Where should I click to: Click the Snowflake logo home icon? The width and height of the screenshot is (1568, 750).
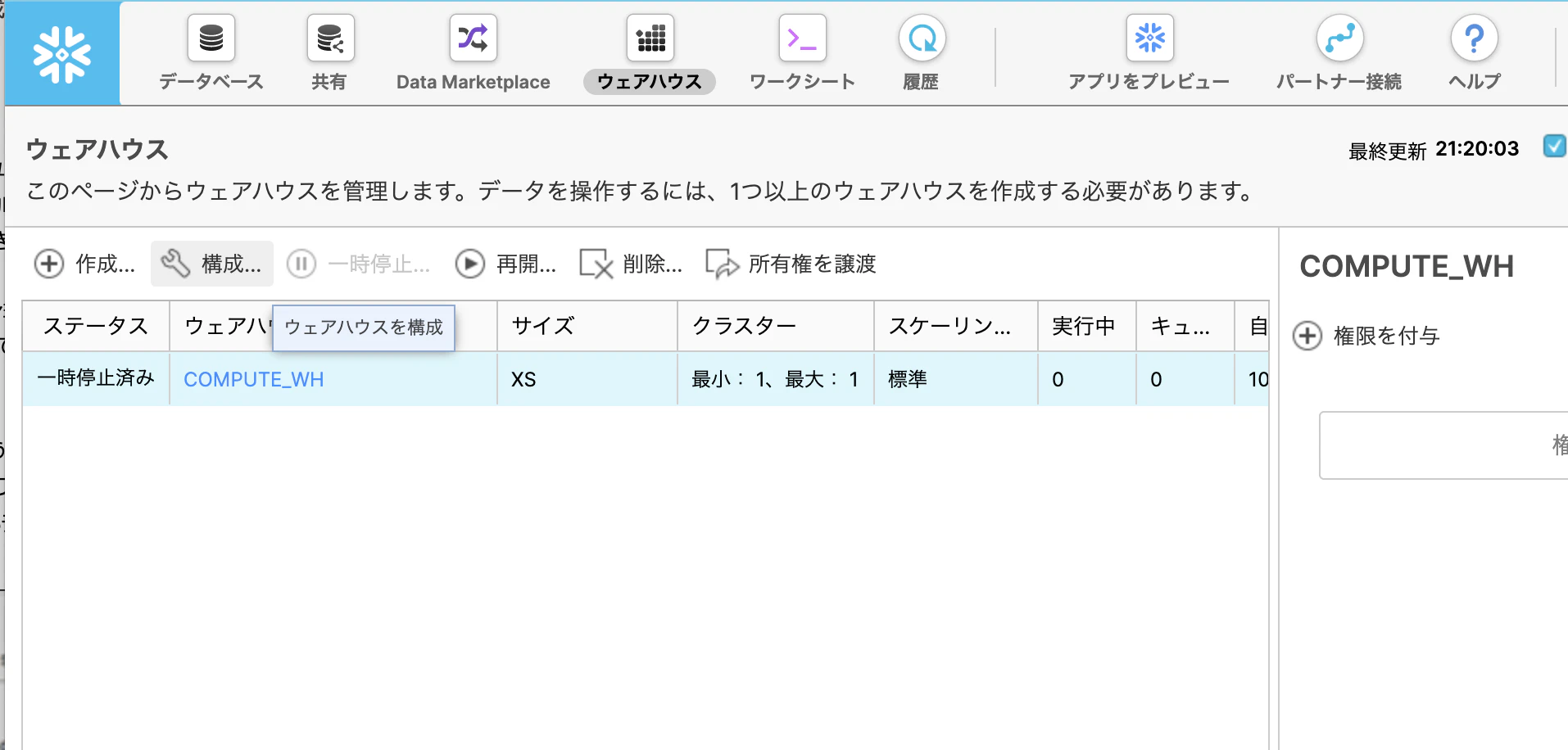click(62, 54)
